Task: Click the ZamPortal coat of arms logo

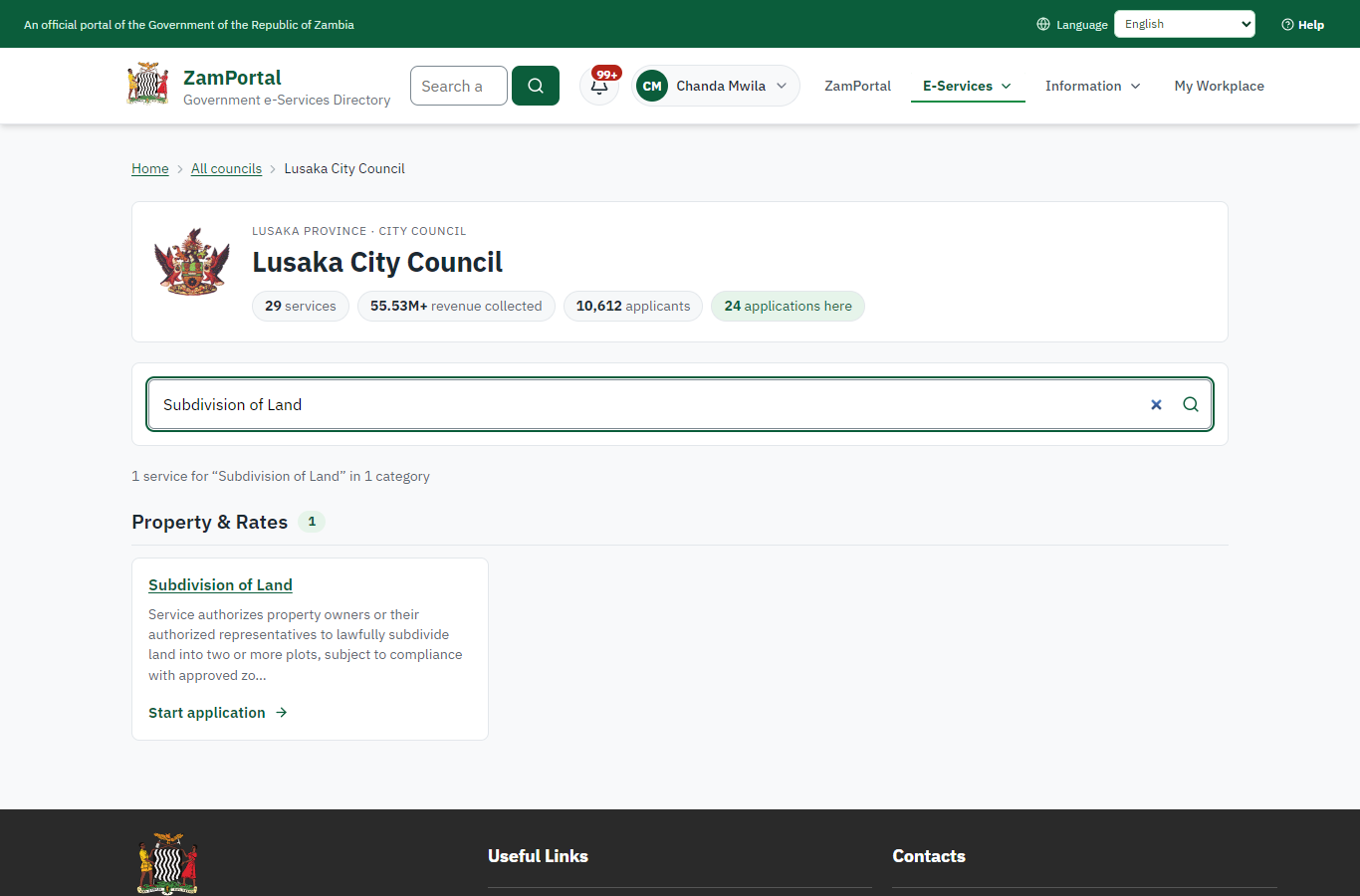Action: [147, 85]
